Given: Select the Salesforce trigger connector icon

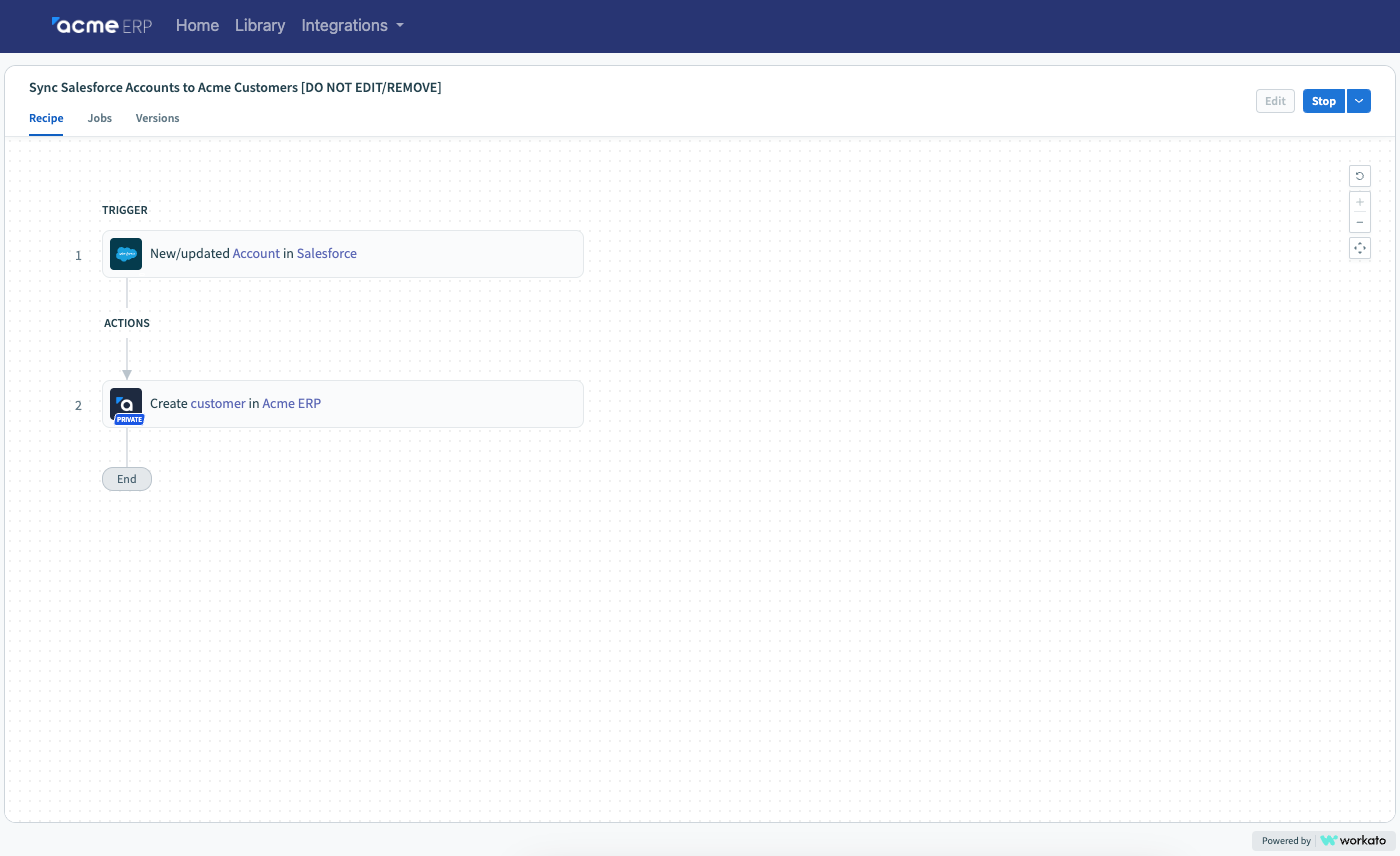Looking at the screenshot, I should tap(125, 254).
